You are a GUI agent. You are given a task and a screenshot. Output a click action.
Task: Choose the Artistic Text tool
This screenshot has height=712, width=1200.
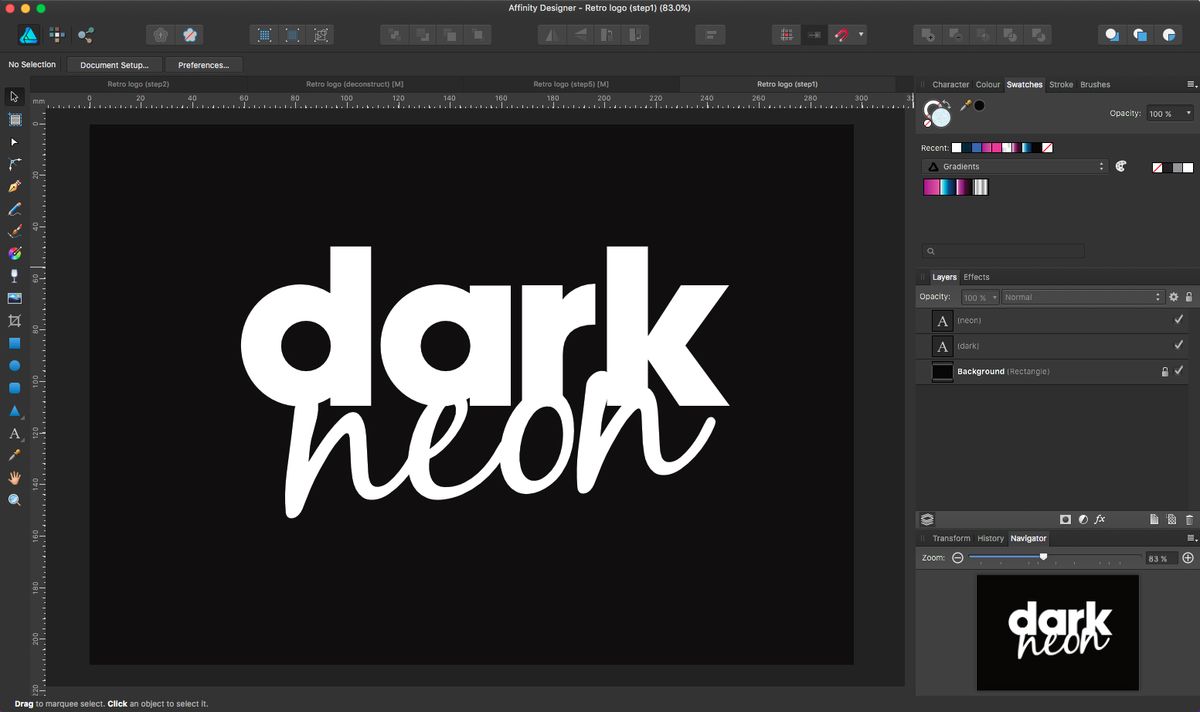tap(14, 433)
